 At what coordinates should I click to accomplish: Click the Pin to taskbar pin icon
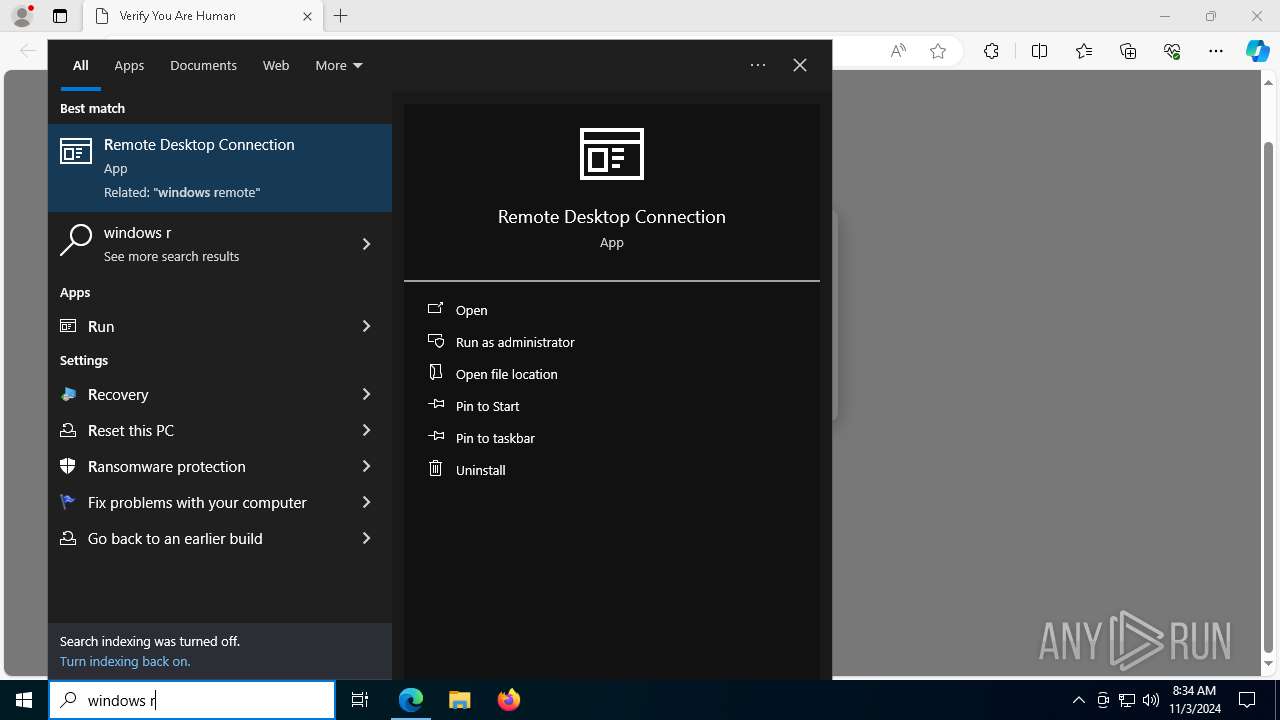[436, 436]
